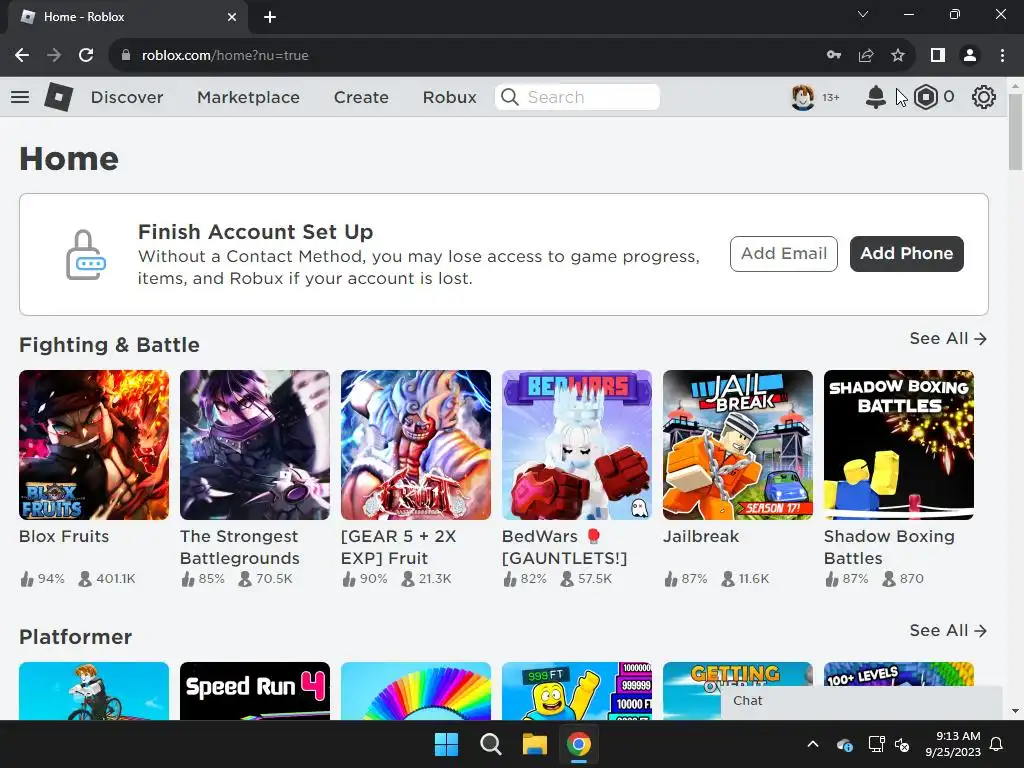This screenshot has height=768, width=1024.
Task: See all Fighting & Battle games
Action: tap(948, 338)
